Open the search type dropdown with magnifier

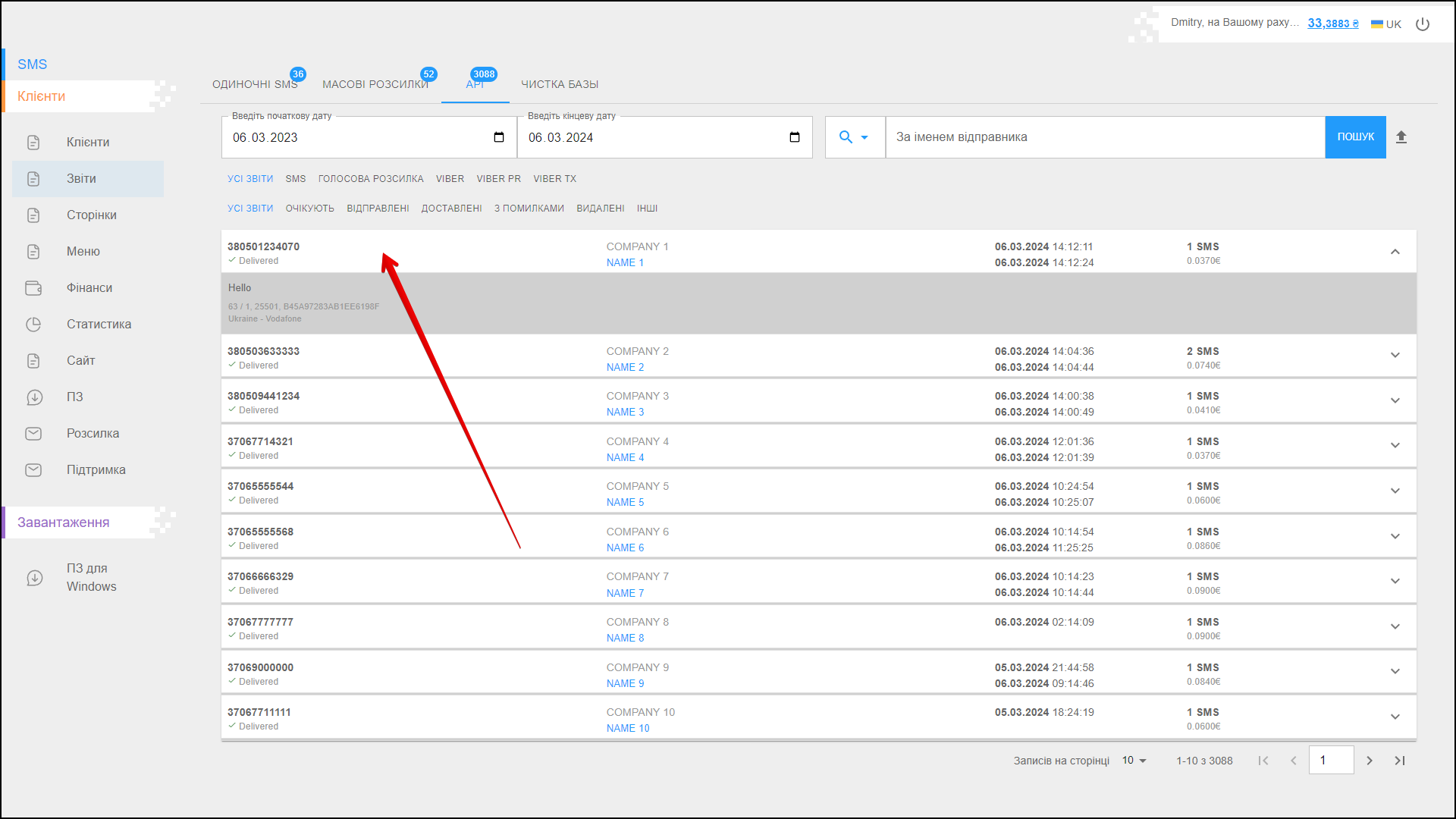pos(854,137)
